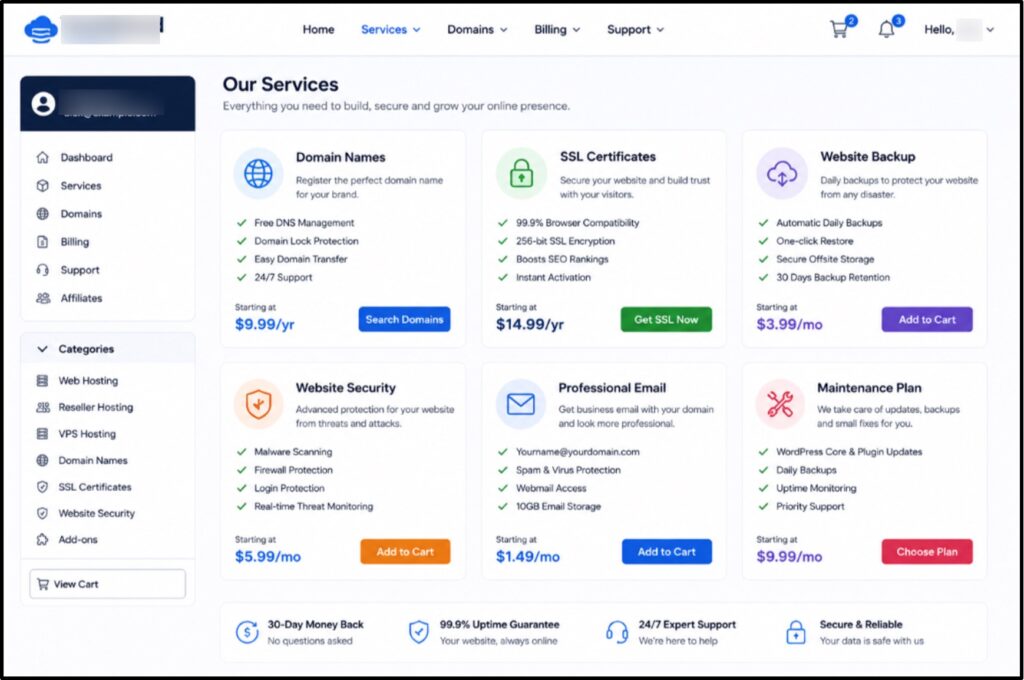The height and width of the screenshot is (680, 1024).
Task: Click the One-click Restore feature text
Action: click(x=814, y=241)
